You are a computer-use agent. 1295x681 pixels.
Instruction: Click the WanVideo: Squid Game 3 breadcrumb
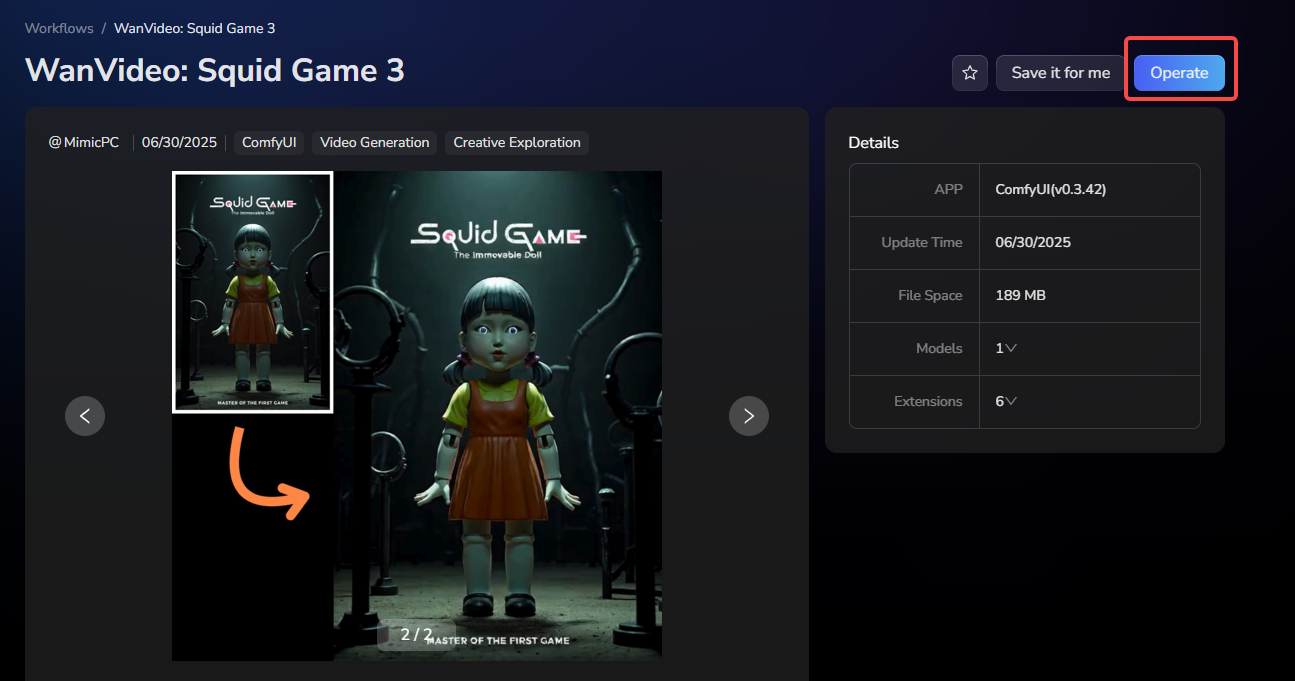(195, 28)
